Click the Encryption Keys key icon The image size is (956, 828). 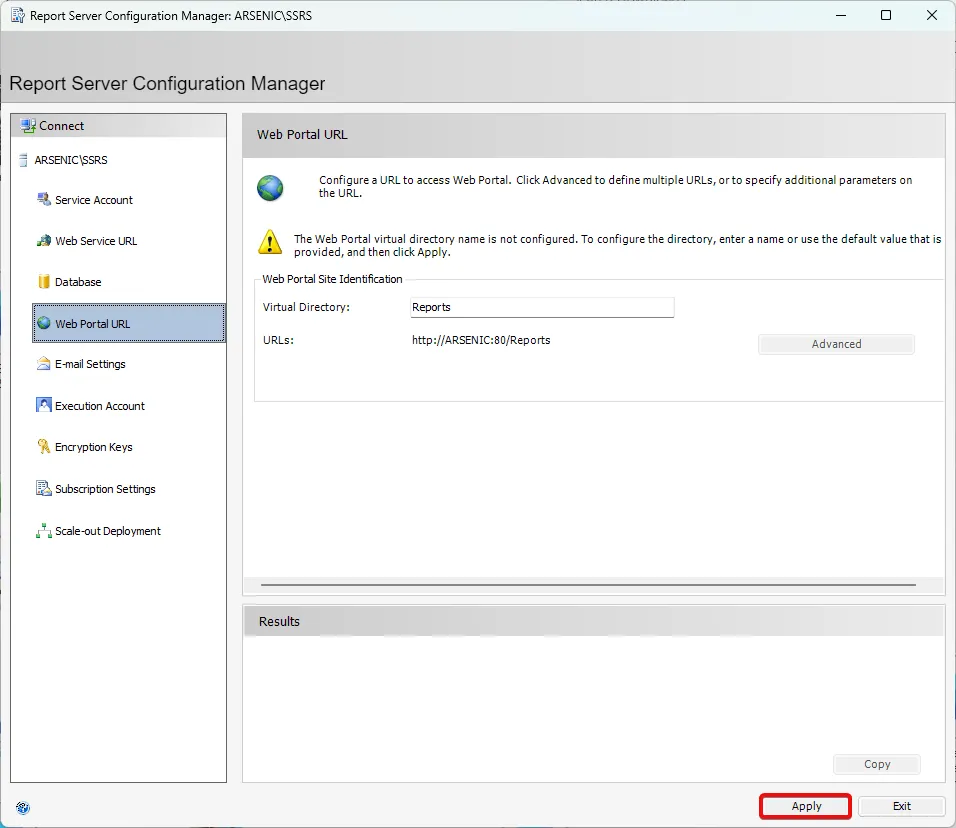[x=44, y=446]
